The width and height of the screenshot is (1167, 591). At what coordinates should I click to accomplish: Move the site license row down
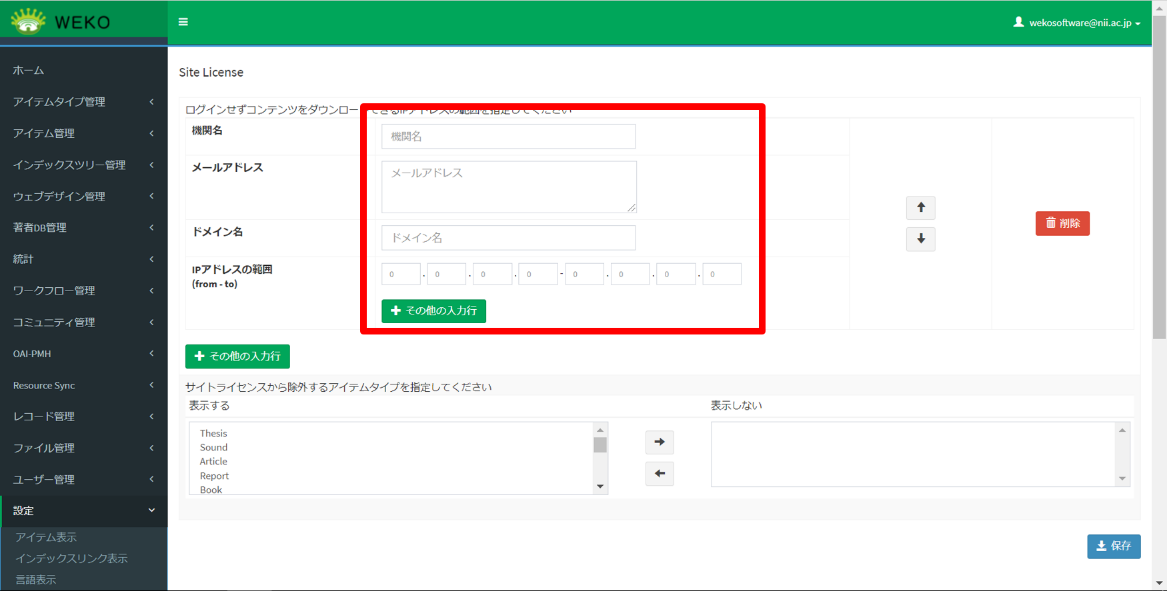point(920,239)
